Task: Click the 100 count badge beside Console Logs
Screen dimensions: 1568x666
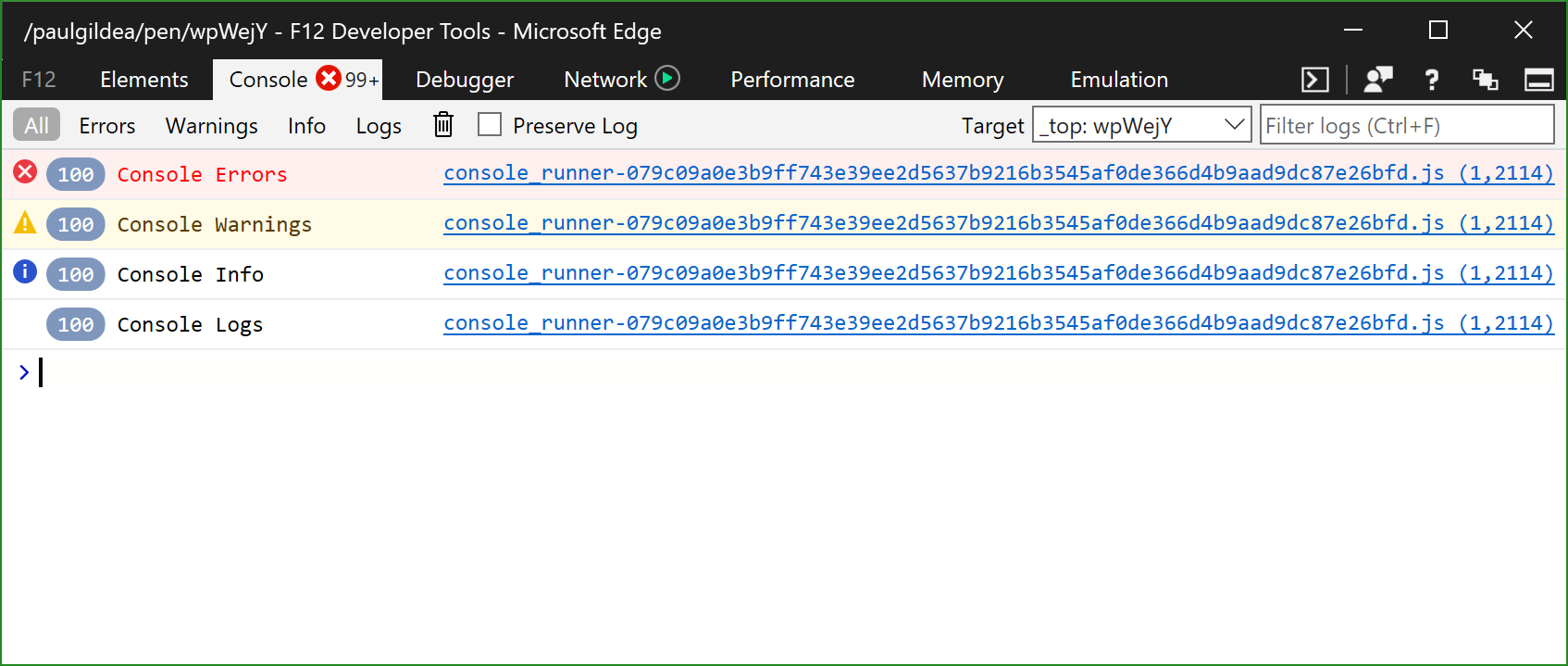Action: tap(76, 324)
